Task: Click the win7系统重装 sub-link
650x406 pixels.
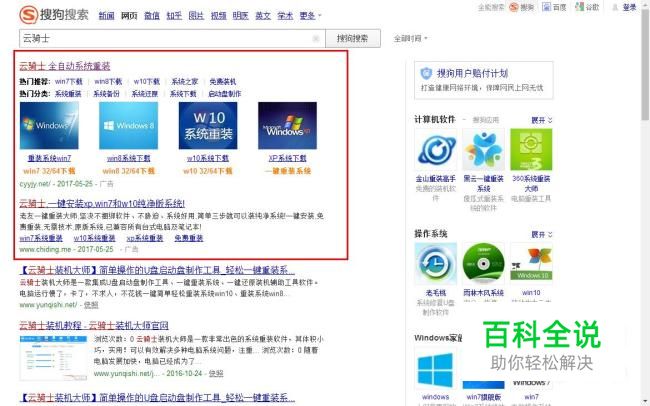Action: pos(41,238)
